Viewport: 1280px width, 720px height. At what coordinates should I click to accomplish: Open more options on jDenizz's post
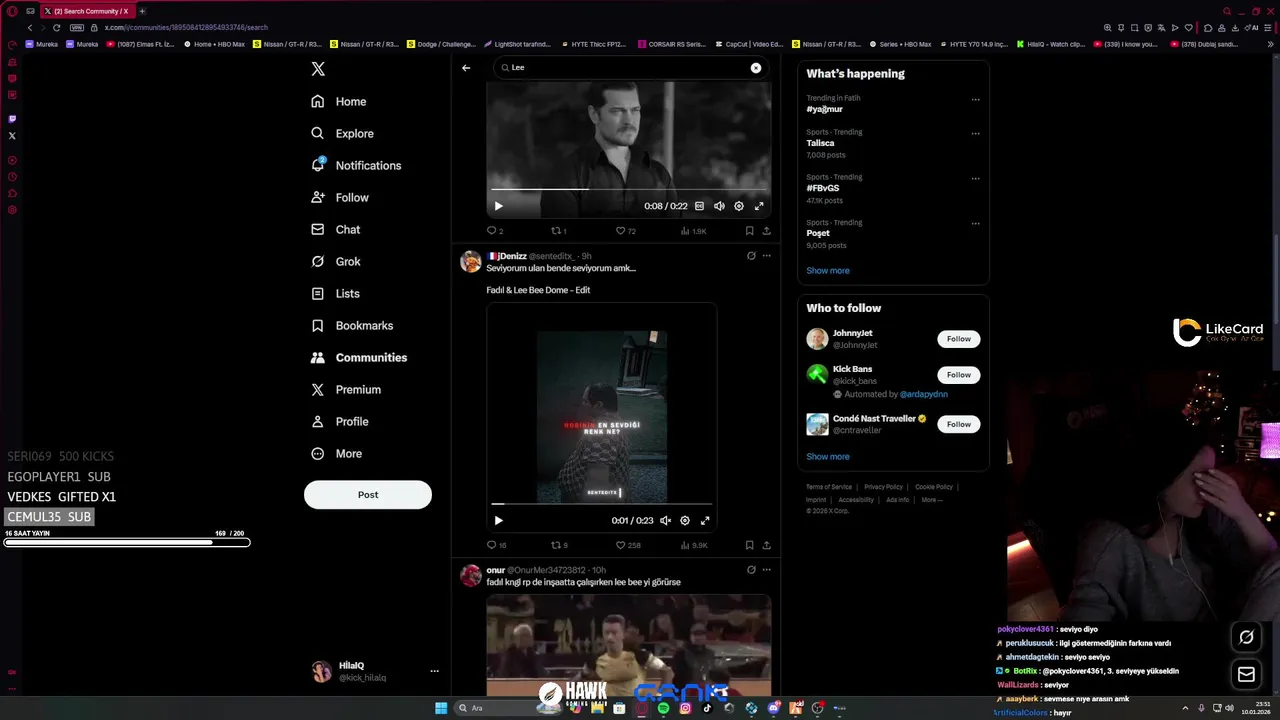click(767, 256)
